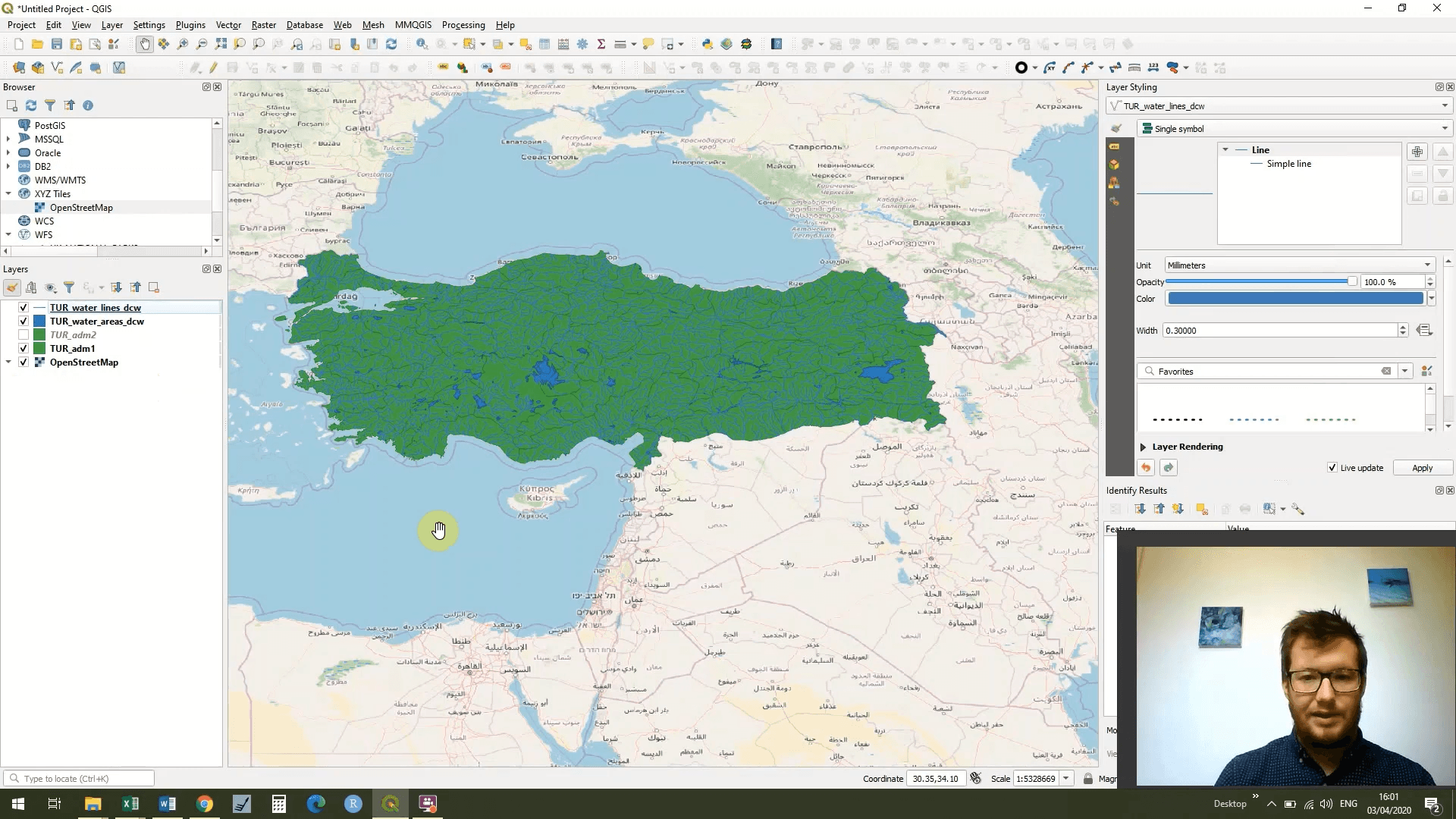Enable the TUR_adm2 layer checkbox
This screenshot has width=1456, height=819.
[24, 335]
